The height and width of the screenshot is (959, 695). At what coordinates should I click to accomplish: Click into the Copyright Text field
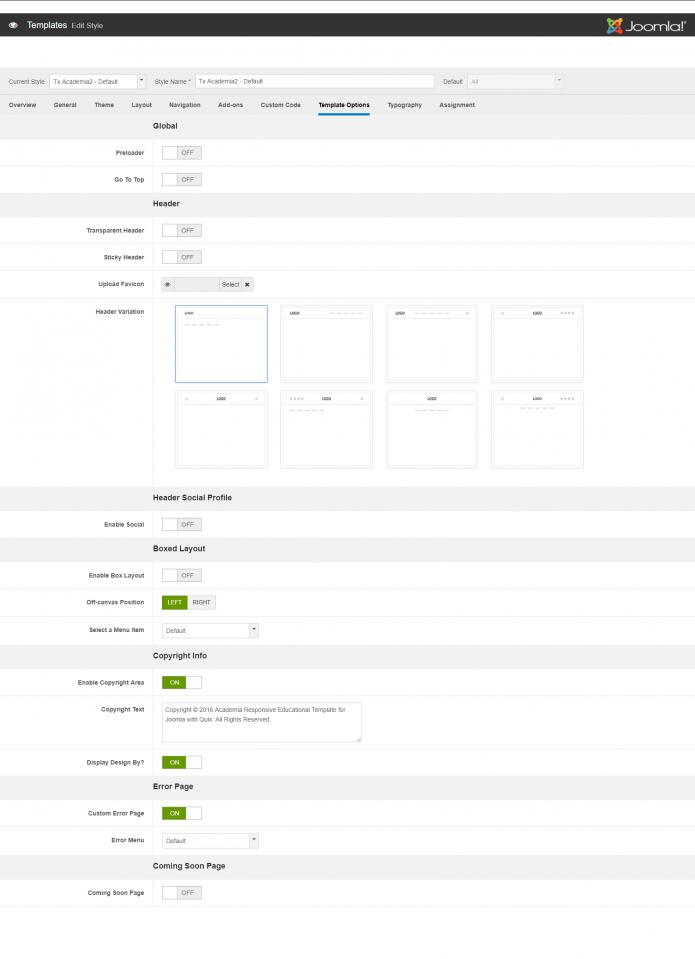click(x=261, y=721)
